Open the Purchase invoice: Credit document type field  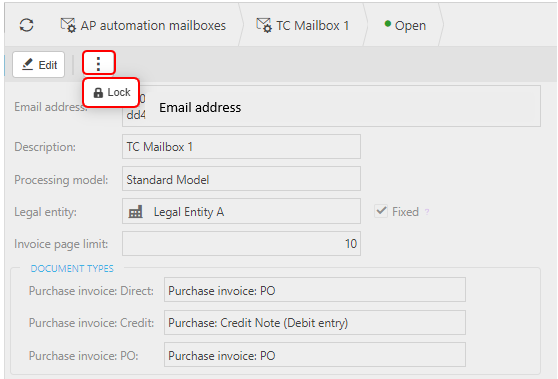pos(315,322)
